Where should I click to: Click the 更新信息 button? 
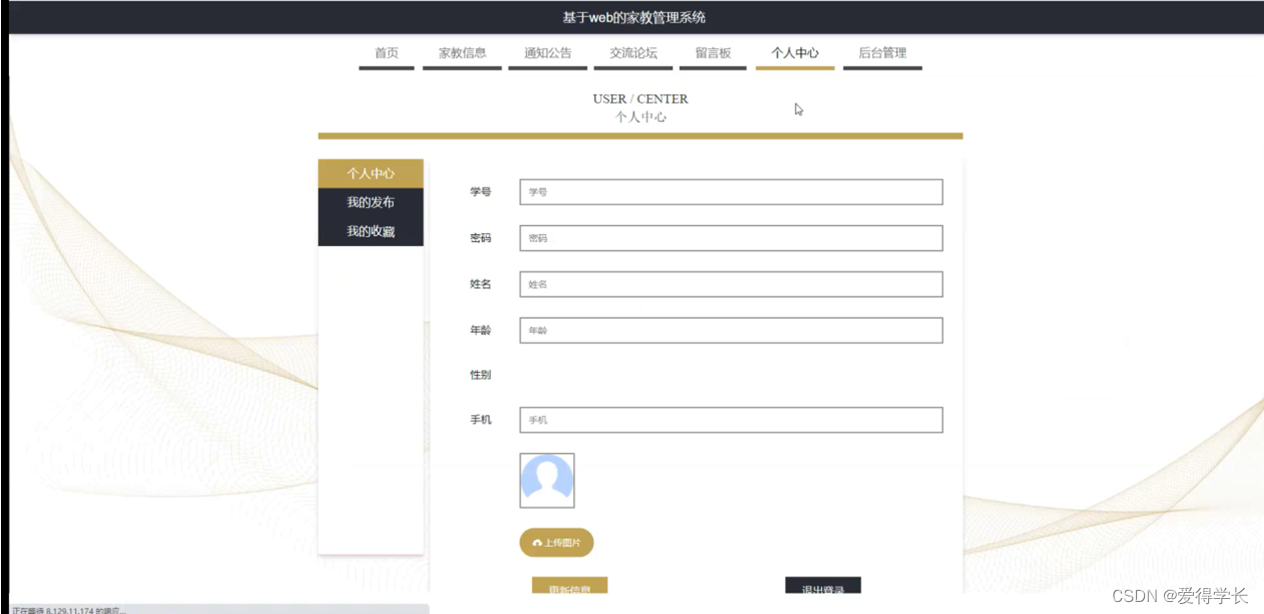(x=570, y=586)
